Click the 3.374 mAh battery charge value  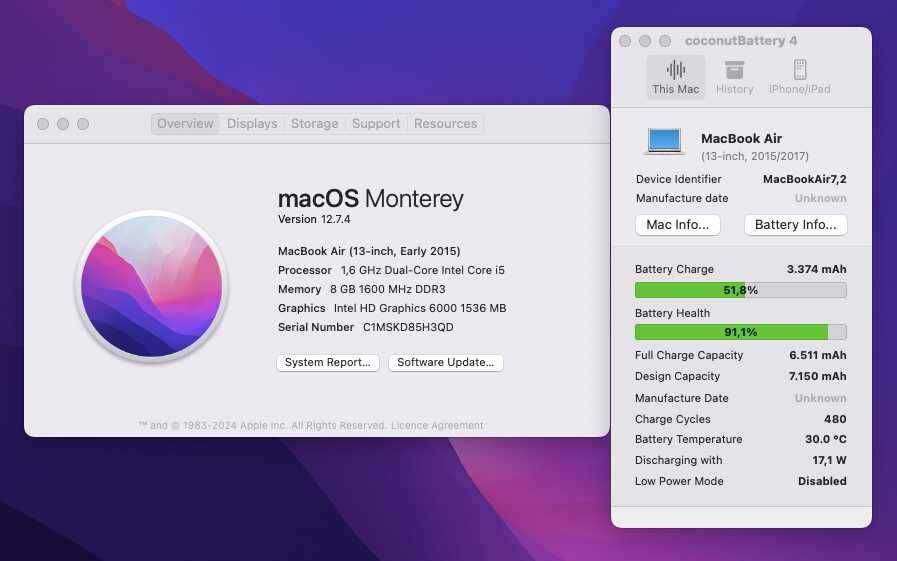click(816, 269)
